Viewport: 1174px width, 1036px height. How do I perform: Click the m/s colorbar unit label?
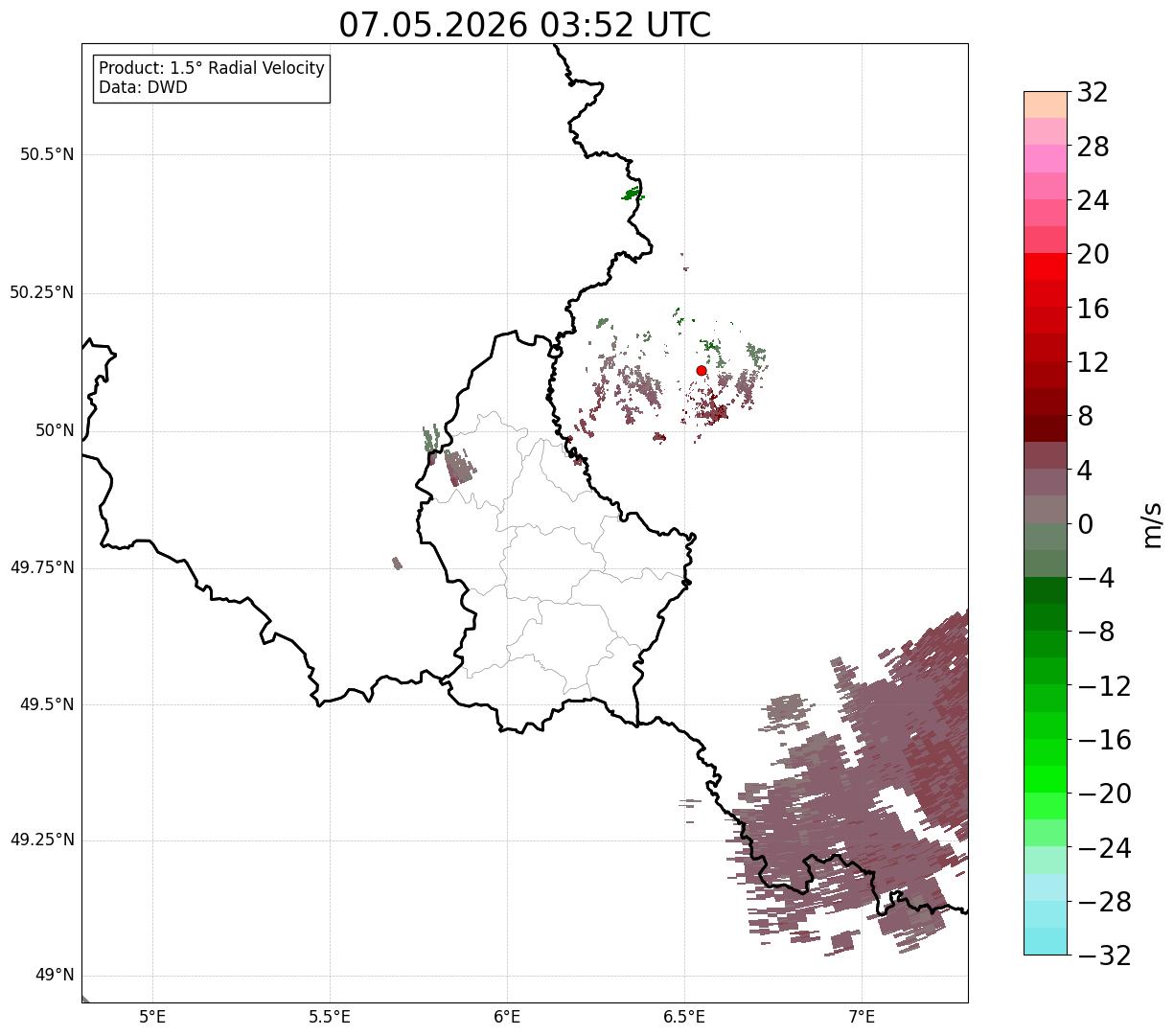pyautogui.click(x=1151, y=523)
